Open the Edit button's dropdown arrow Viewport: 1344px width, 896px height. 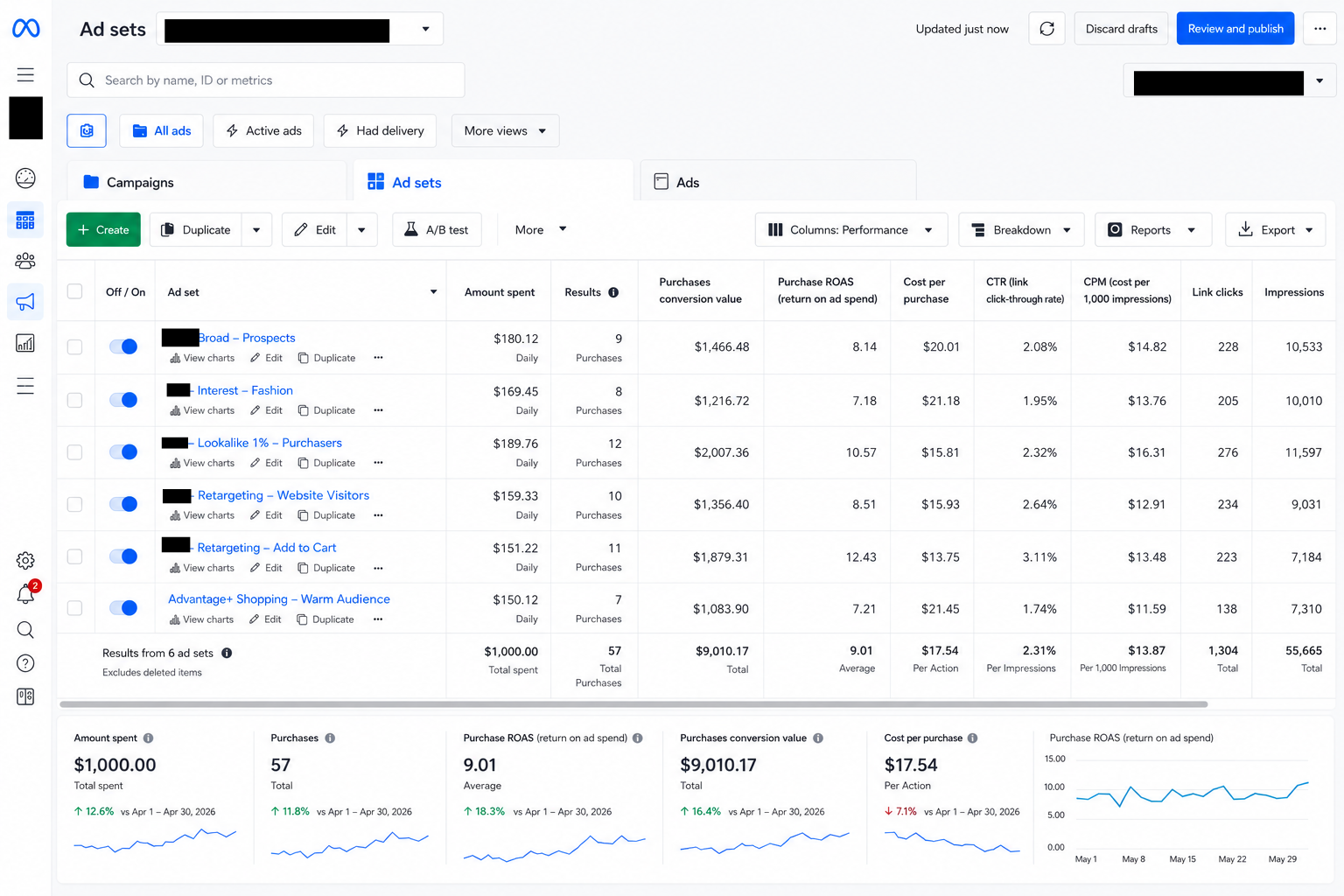point(361,230)
